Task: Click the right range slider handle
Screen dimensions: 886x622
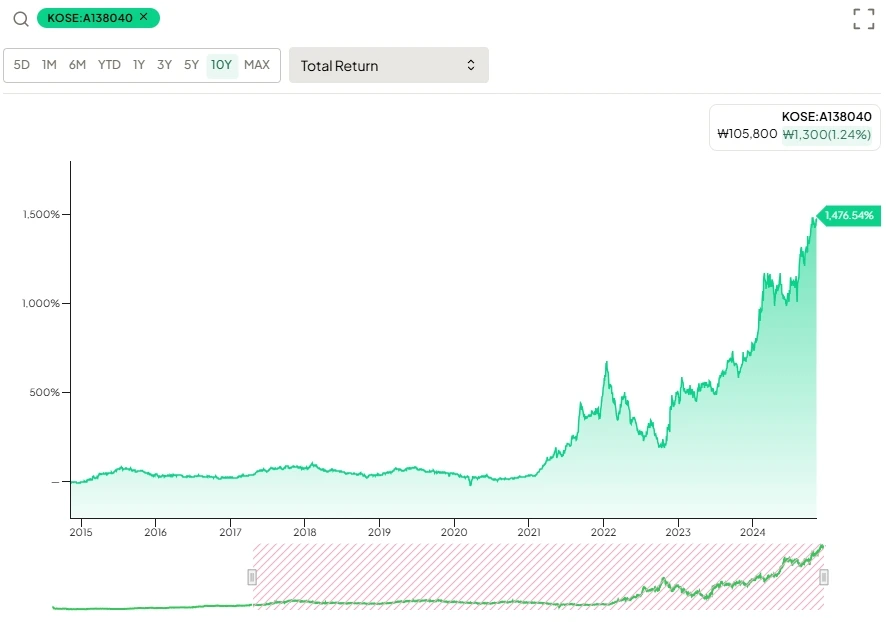Action: [824, 577]
